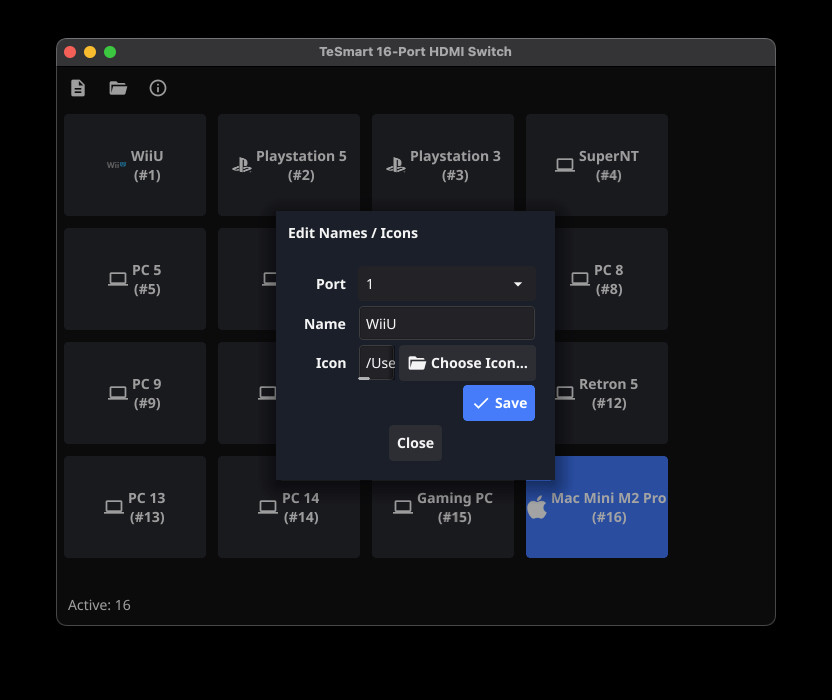Select PC 5 (#5) port tile

(x=135, y=279)
